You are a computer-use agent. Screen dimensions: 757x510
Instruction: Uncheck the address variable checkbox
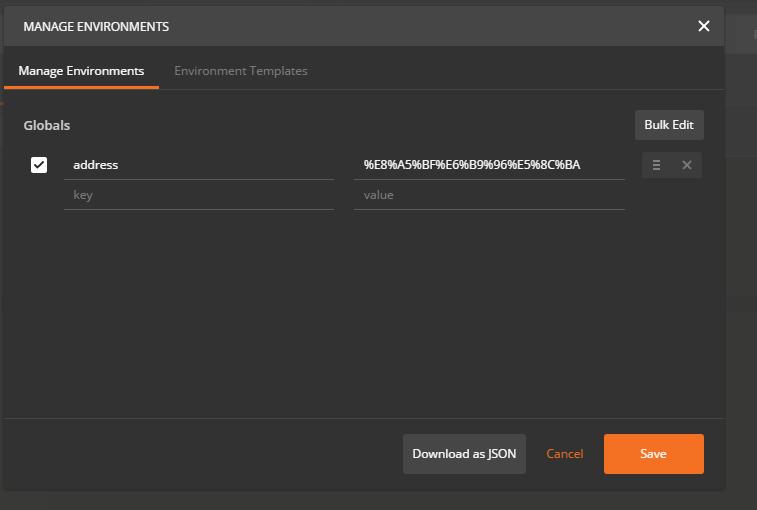pyautogui.click(x=39, y=165)
